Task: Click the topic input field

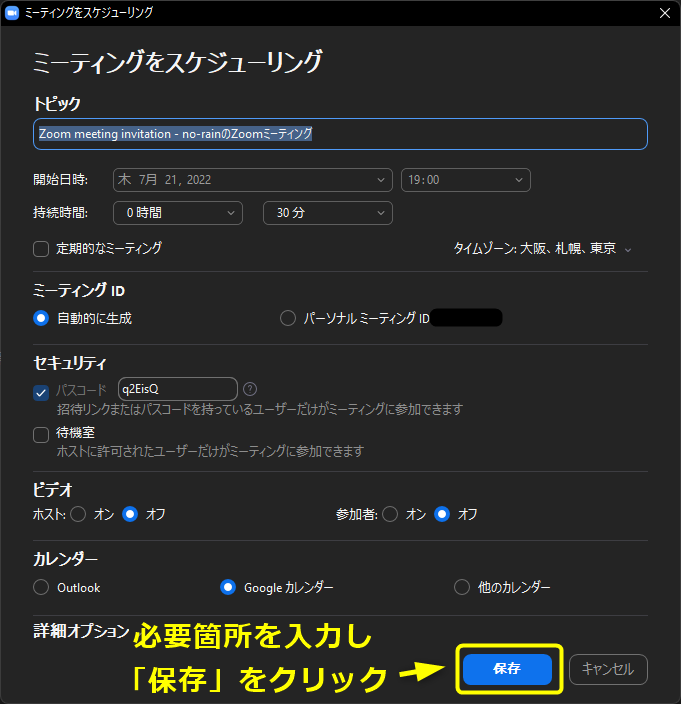Action: pyautogui.click(x=340, y=134)
